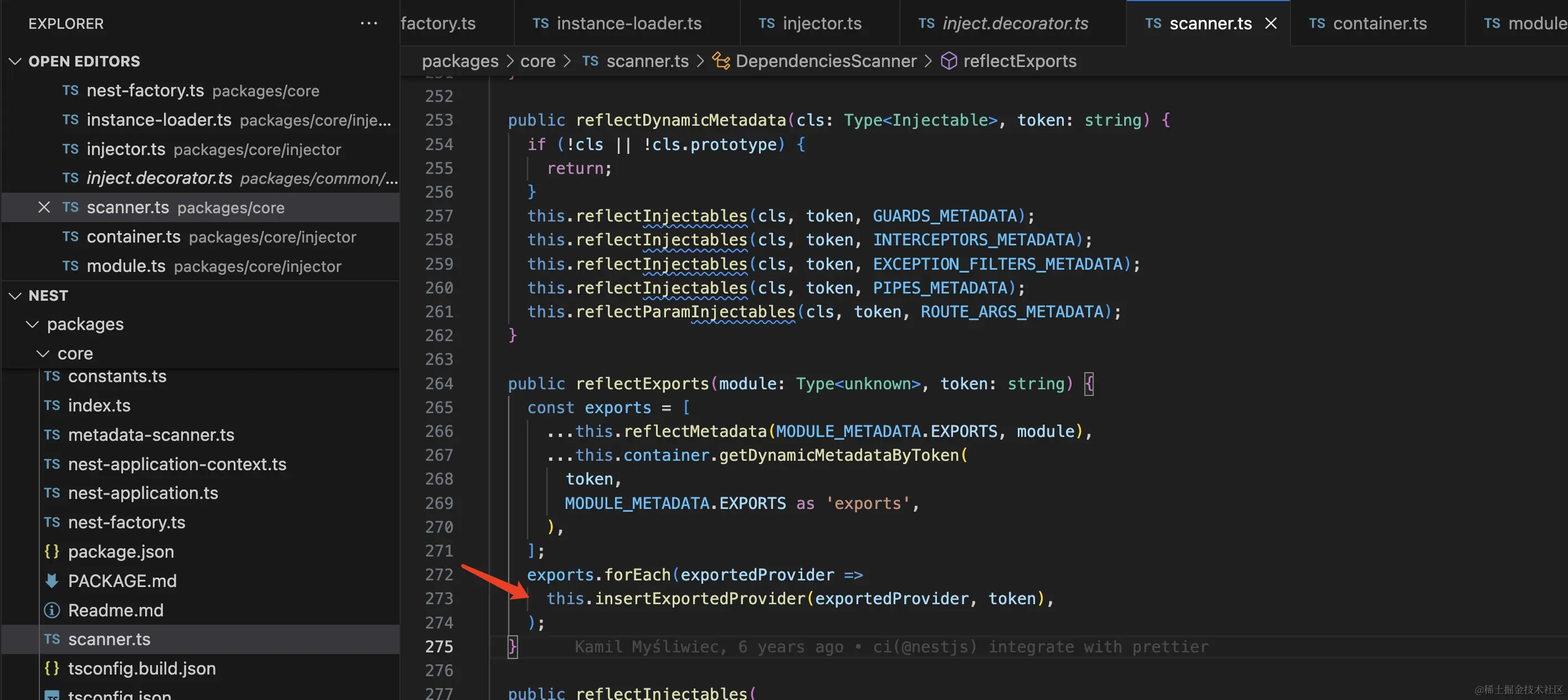Switch to instance-loader.ts tab
Image resolution: width=1568 pixels, height=700 pixels.
[x=628, y=23]
